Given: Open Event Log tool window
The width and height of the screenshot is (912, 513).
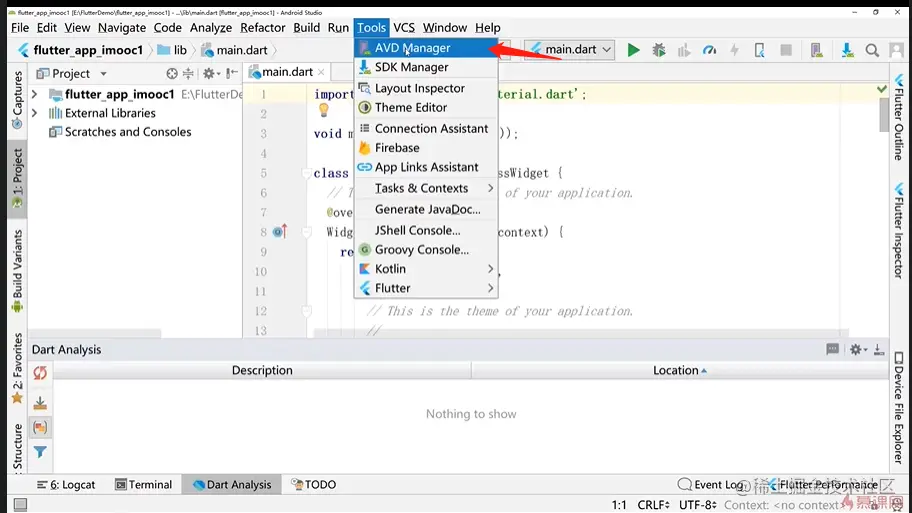Looking at the screenshot, I should pyautogui.click(x=711, y=484).
